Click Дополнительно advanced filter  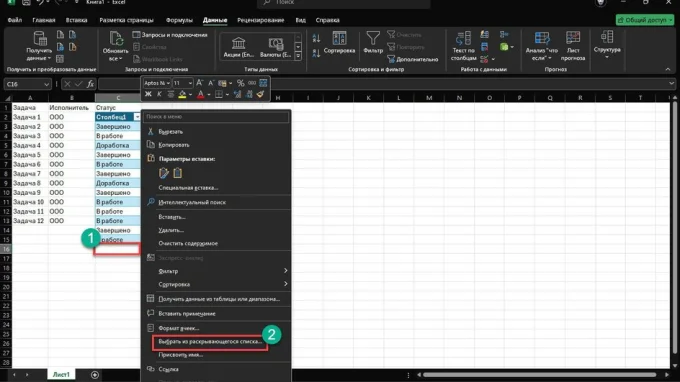pos(412,59)
